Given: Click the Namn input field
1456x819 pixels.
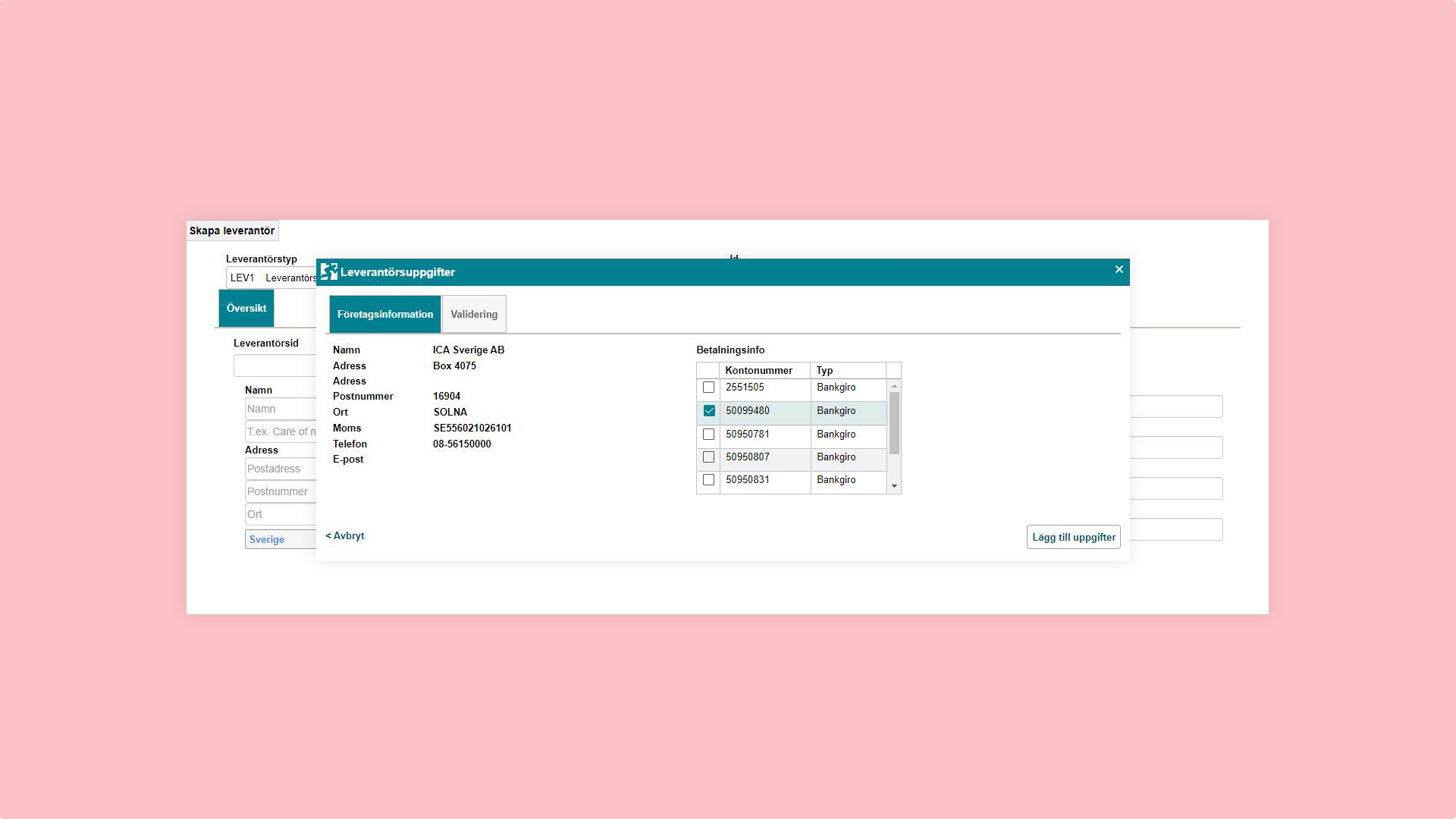Looking at the screenshot, I should [281, 409].
